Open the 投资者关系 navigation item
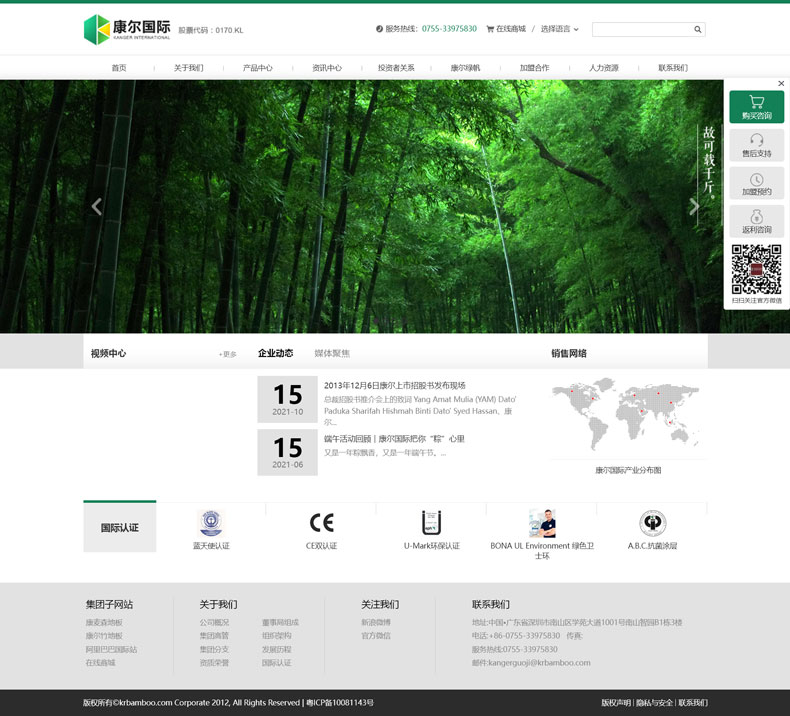This screenshot has height=716, width=790. [x=396, y=68]
